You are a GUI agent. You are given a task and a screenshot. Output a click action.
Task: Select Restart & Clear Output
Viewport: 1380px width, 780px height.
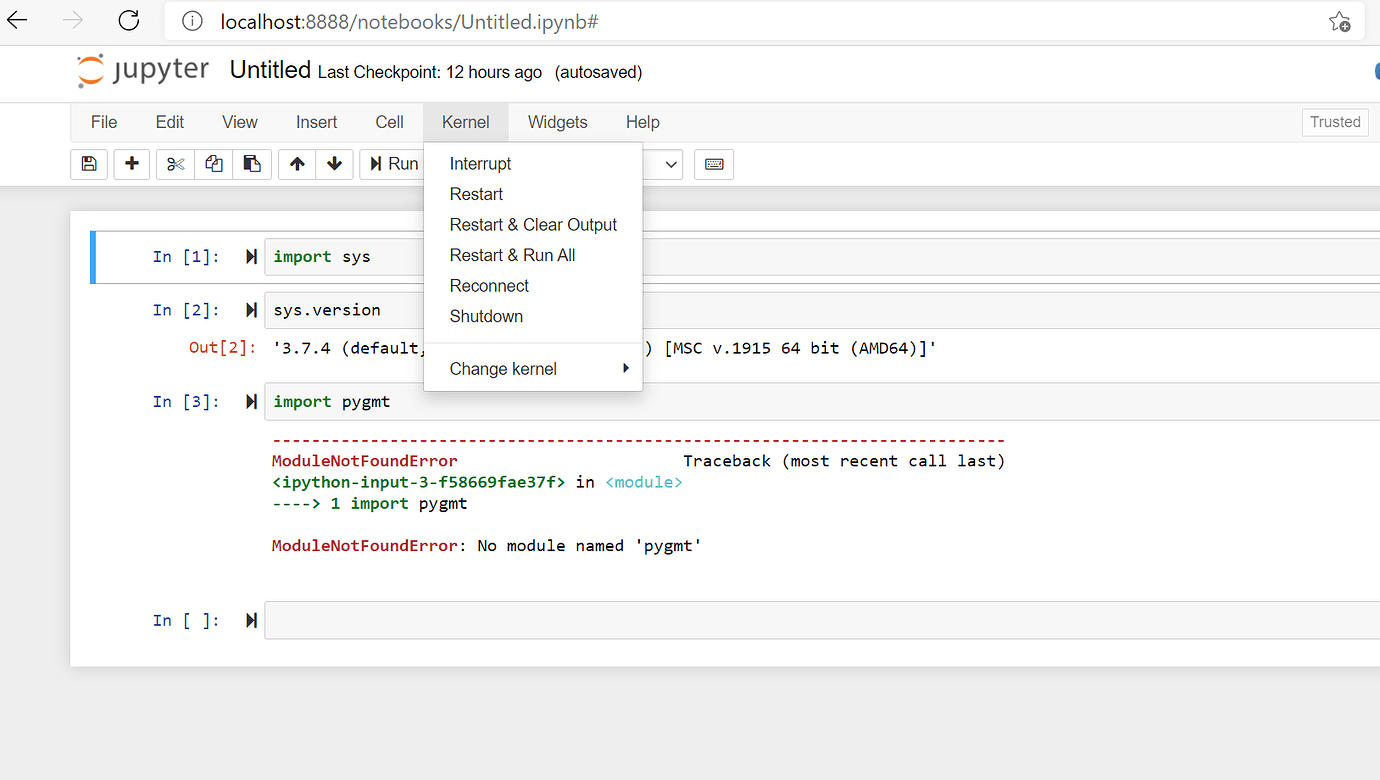click(x=533, y=224)
